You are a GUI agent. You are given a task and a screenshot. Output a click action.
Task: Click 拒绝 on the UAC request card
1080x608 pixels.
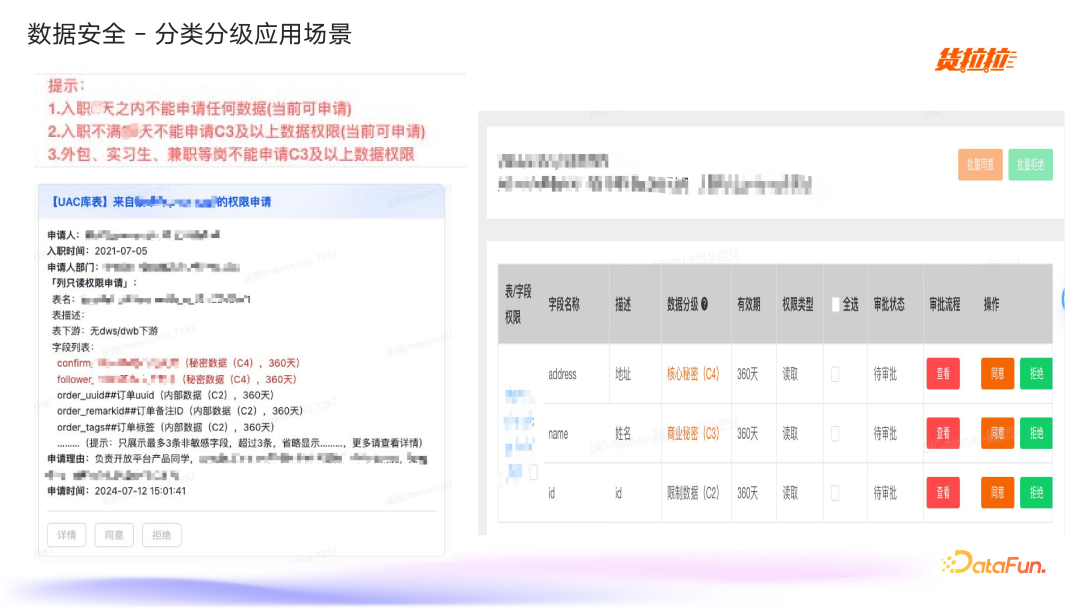coord(161,535)
